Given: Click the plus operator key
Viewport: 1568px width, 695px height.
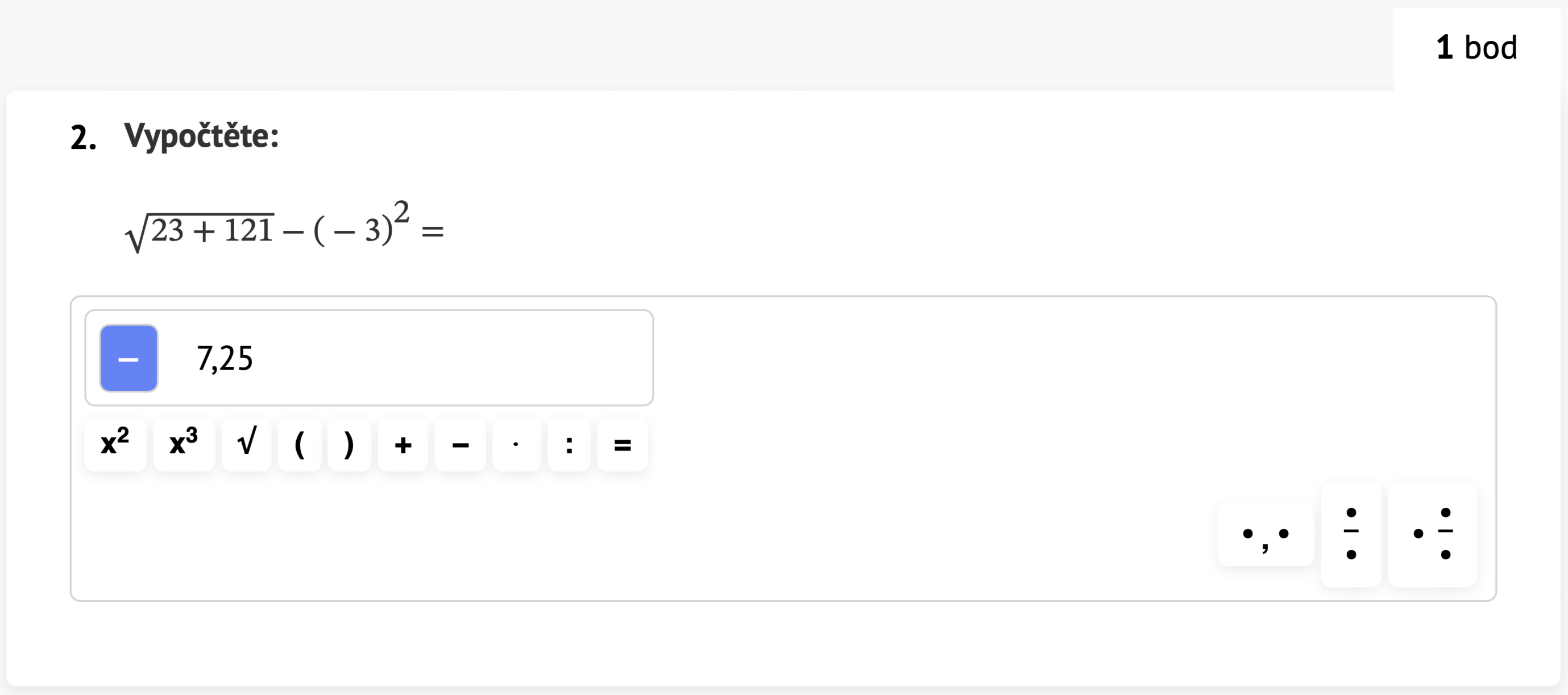Looking at the screenshot, I should [403, 444].
